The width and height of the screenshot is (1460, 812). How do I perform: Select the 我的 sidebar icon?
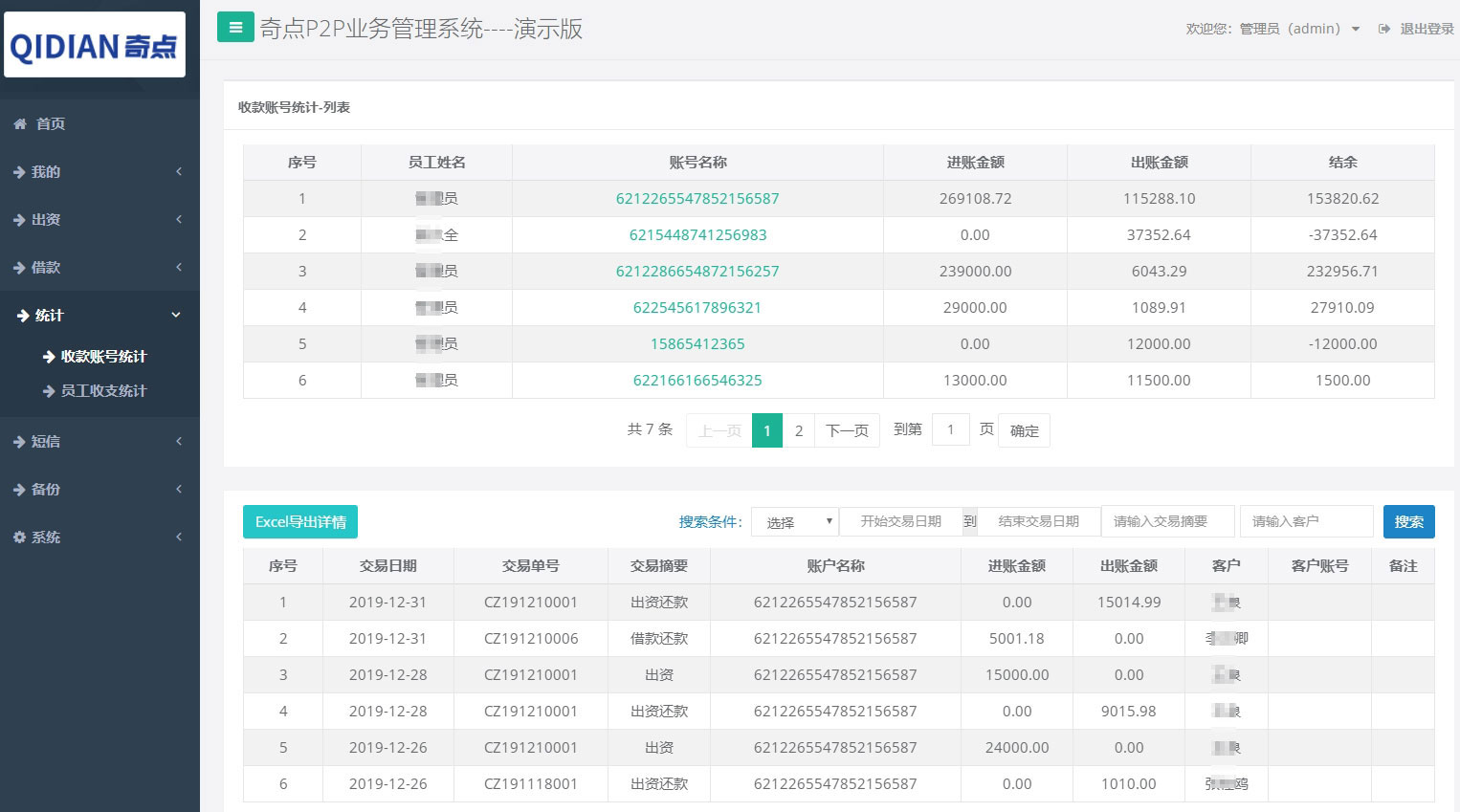(x=17, y=171)
